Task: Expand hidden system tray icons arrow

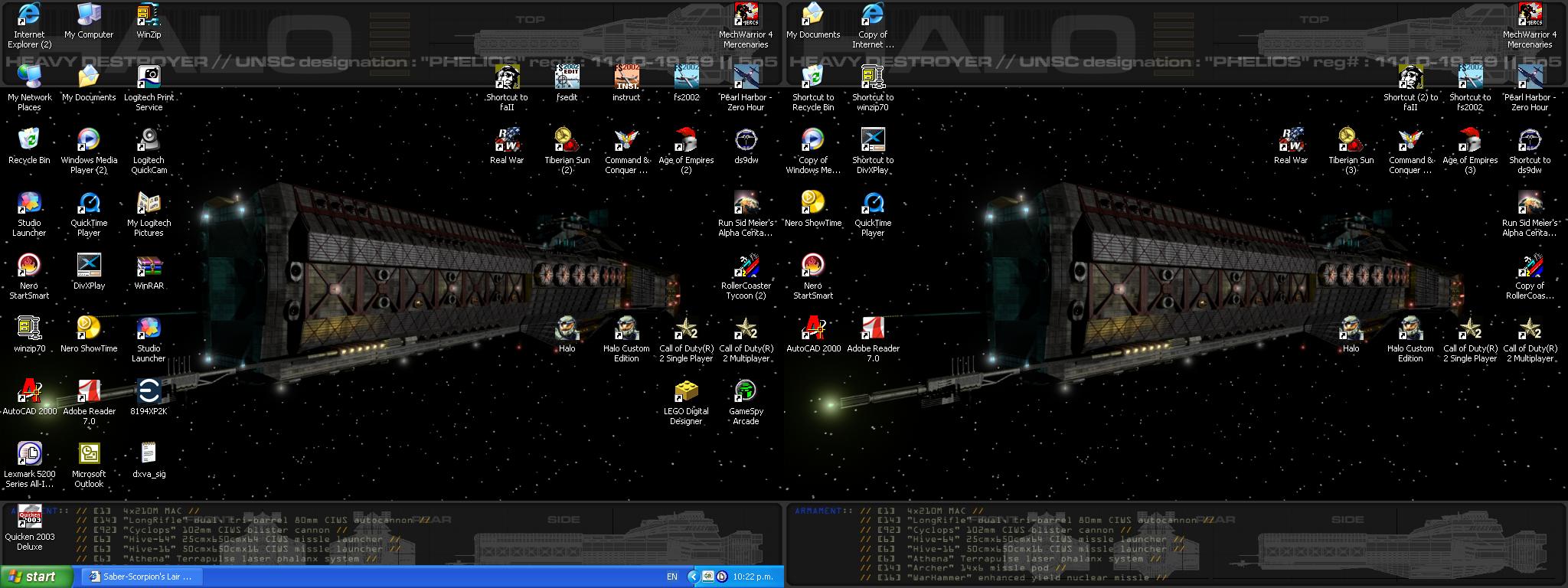Action: 693,577
